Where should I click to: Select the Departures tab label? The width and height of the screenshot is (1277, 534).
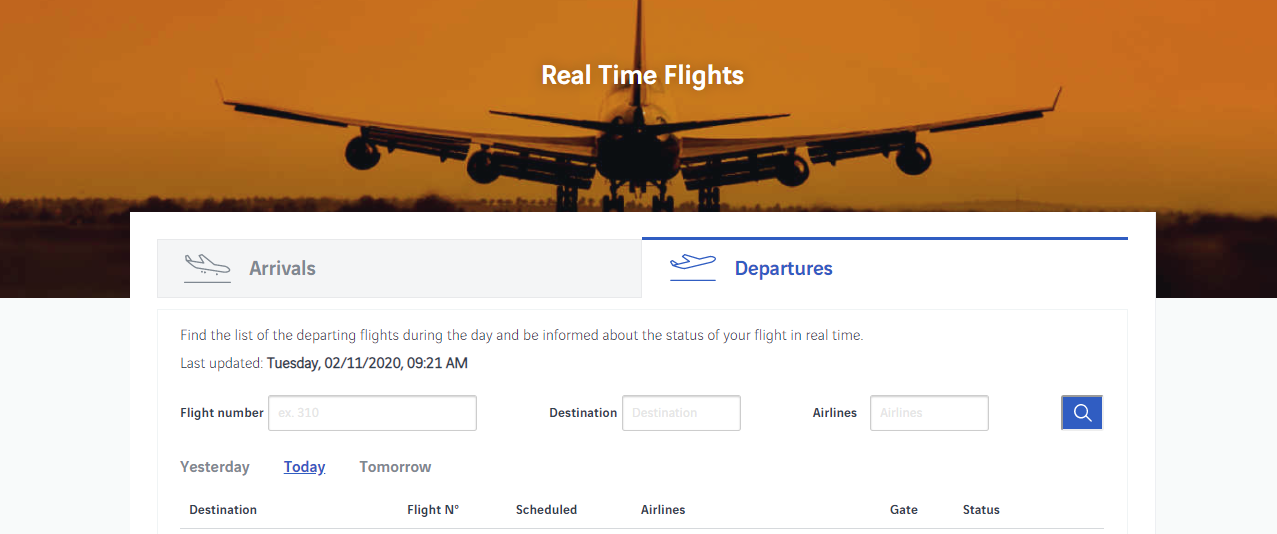click(x=783, y=268)
